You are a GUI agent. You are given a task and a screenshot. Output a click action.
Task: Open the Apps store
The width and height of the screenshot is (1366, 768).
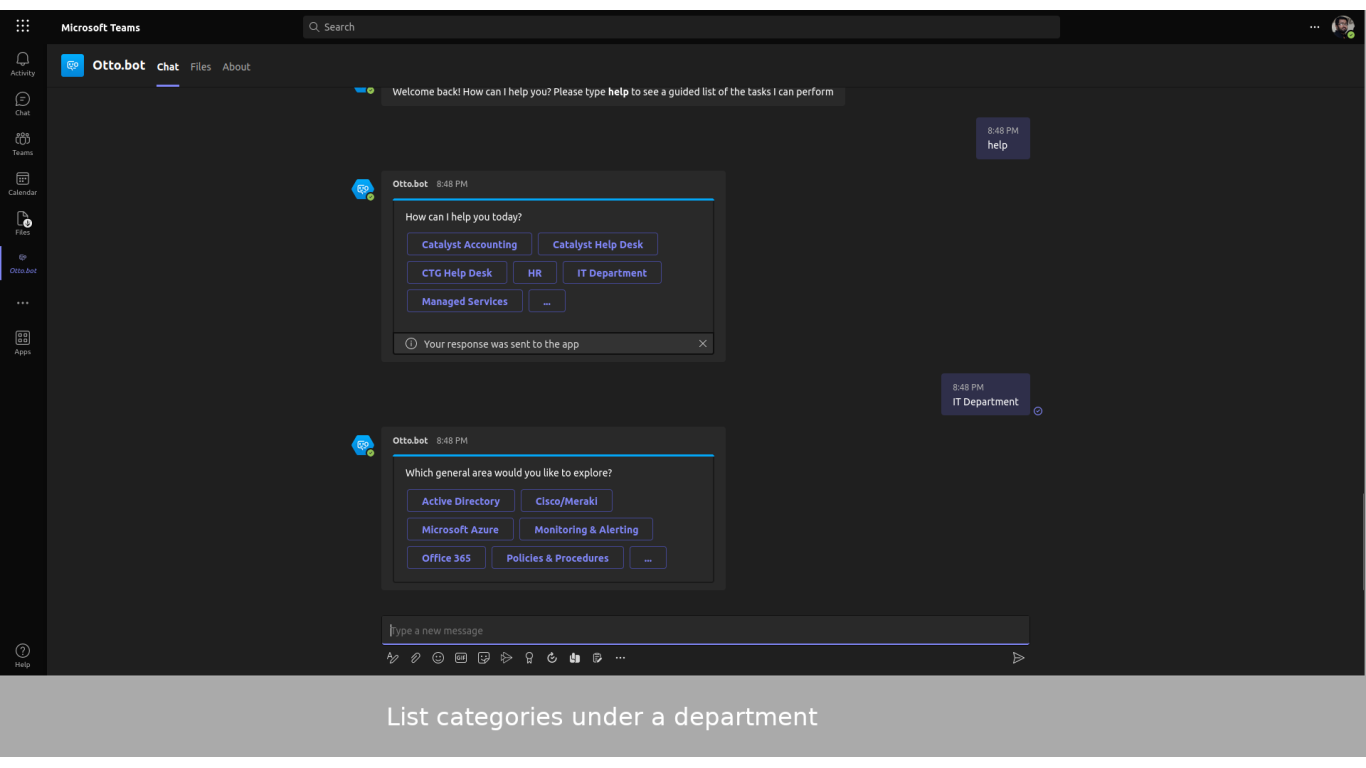(23, 343)
